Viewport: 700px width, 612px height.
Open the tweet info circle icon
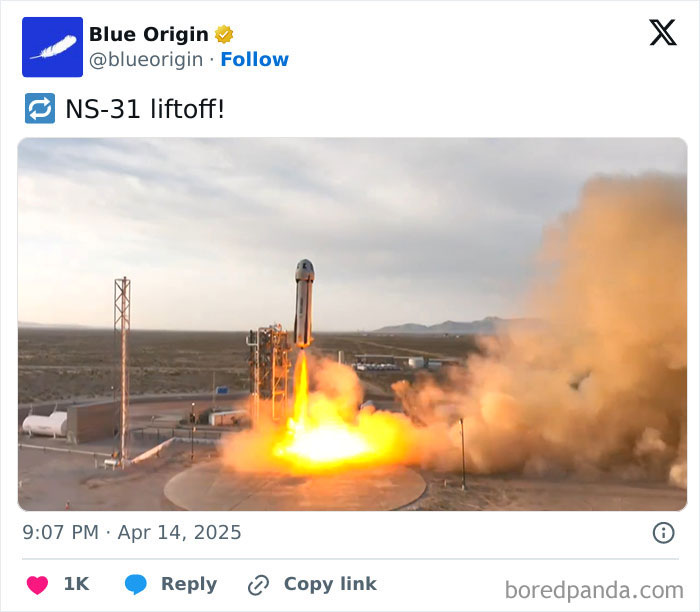[x=663, y=533]
